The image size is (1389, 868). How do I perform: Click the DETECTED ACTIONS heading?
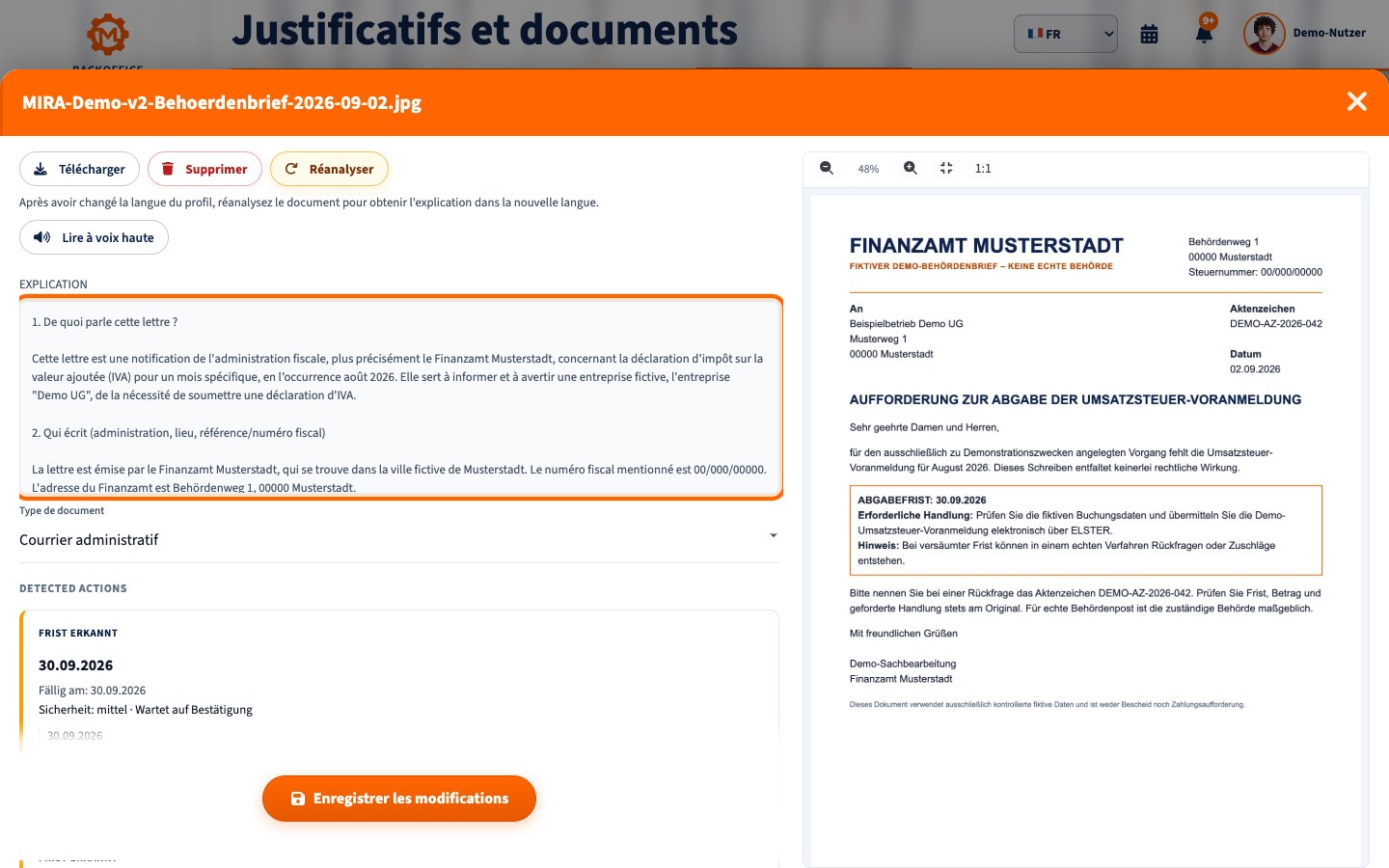(73, 588)
